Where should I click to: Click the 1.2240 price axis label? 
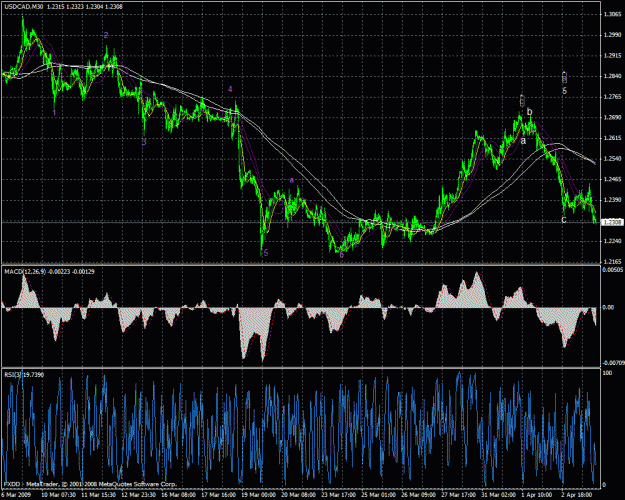click(x=612, y=241)
